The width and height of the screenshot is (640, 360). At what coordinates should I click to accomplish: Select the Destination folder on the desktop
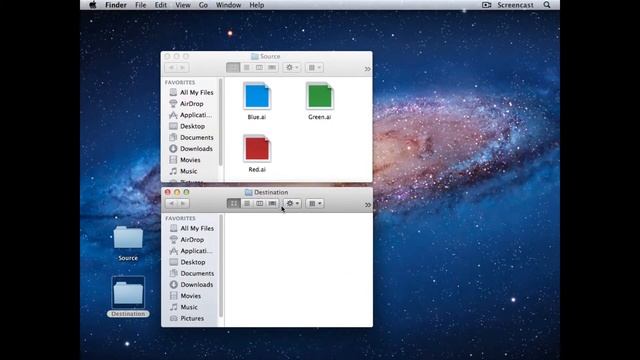point(128,293)
